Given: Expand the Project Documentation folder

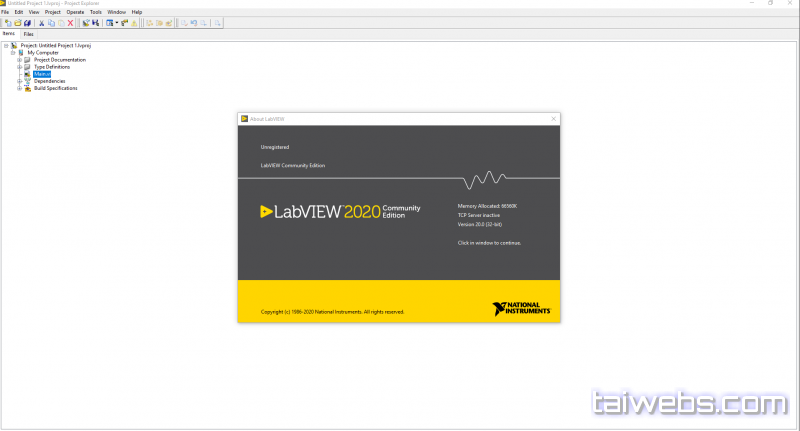Looking at the screenshot, I should point(19,60).
